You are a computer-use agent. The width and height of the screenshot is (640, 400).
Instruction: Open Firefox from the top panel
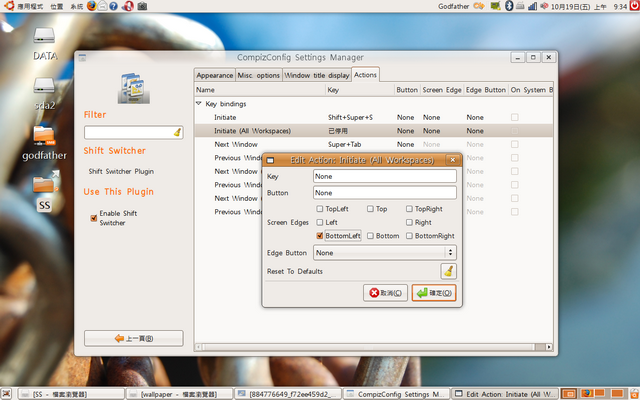tap(91, 6)
